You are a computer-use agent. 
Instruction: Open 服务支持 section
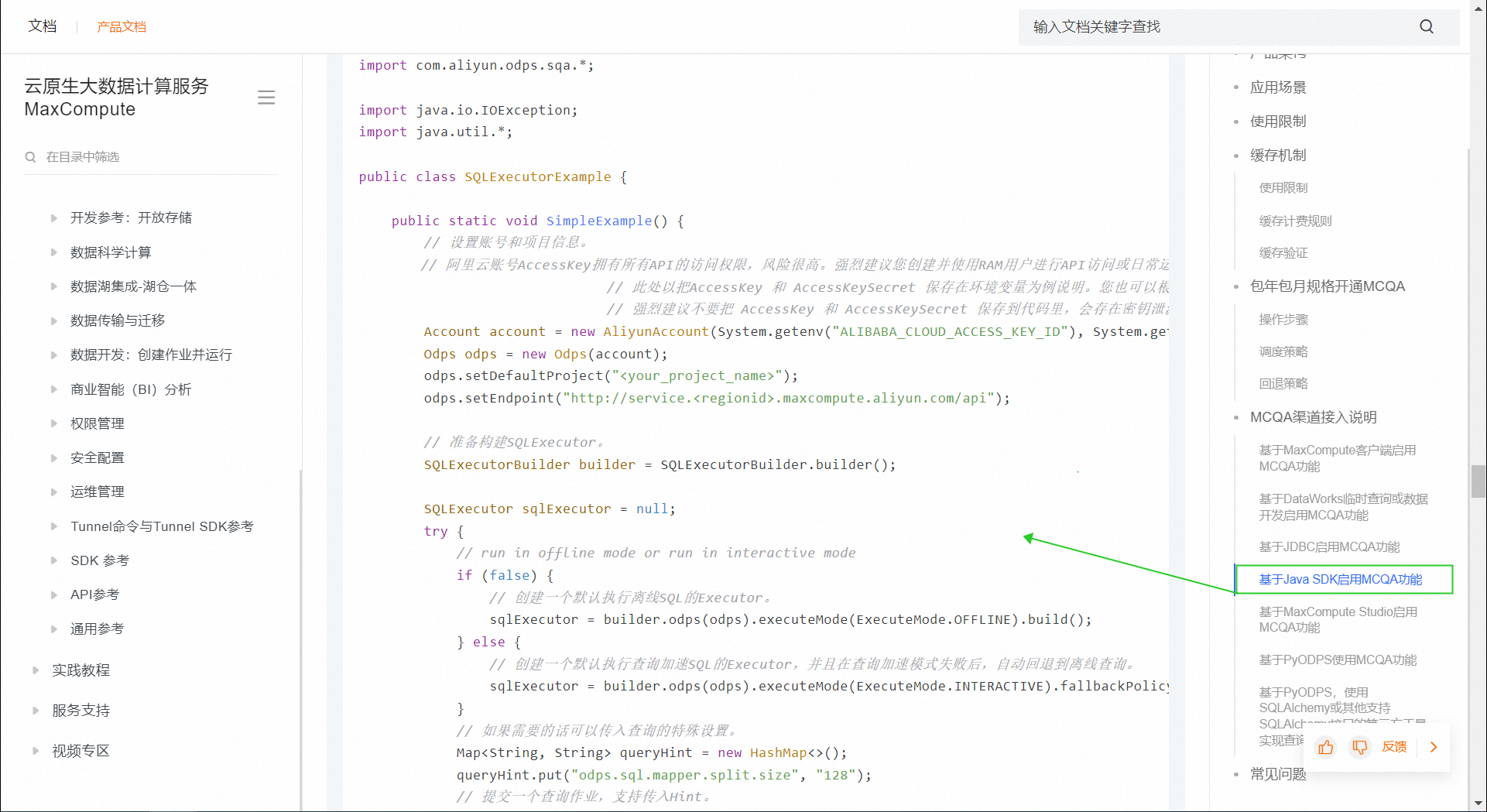click(81, 711)
